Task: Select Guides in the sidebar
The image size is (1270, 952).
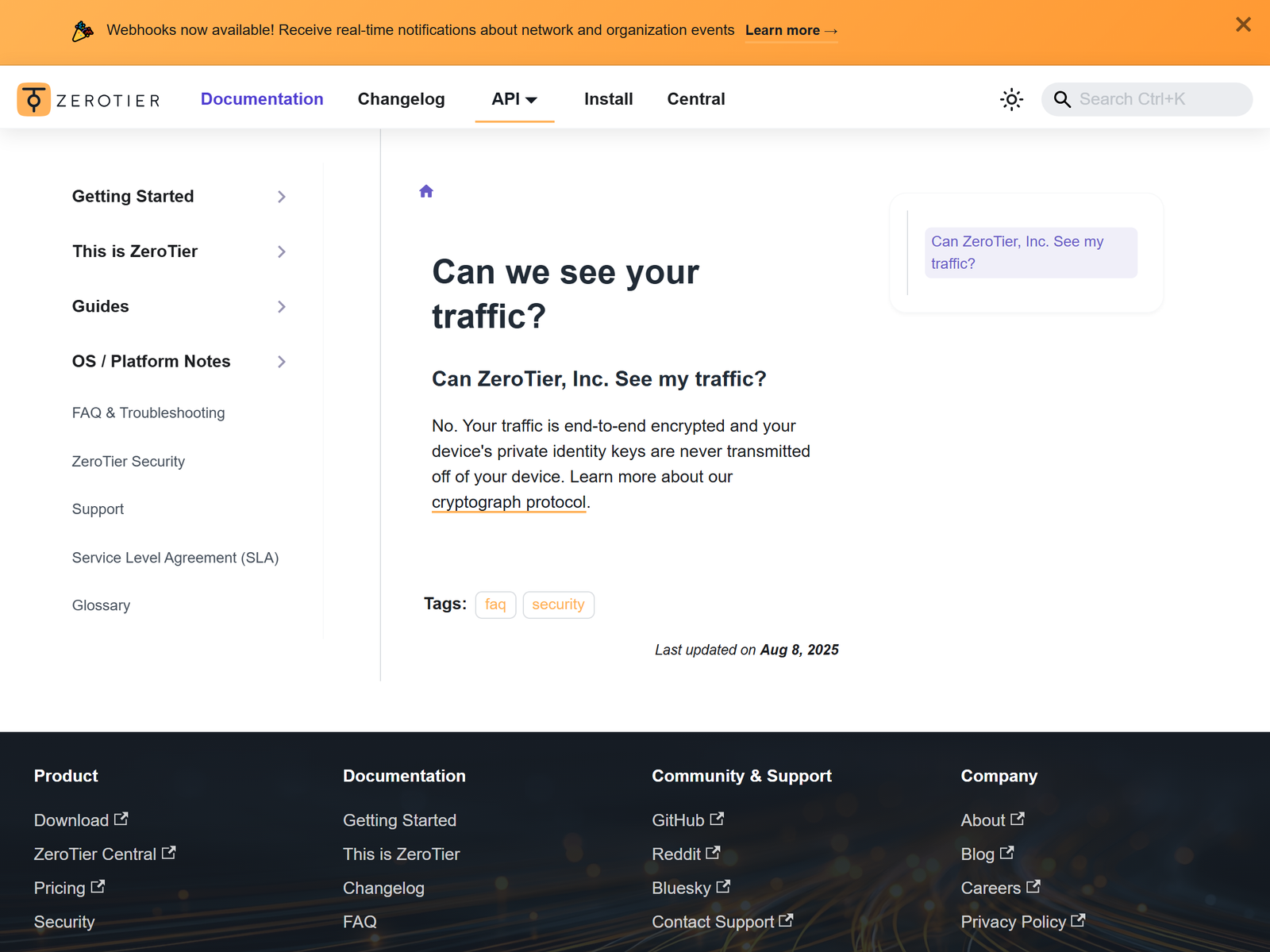Action: pyautogui.click(x=101, y=306)
